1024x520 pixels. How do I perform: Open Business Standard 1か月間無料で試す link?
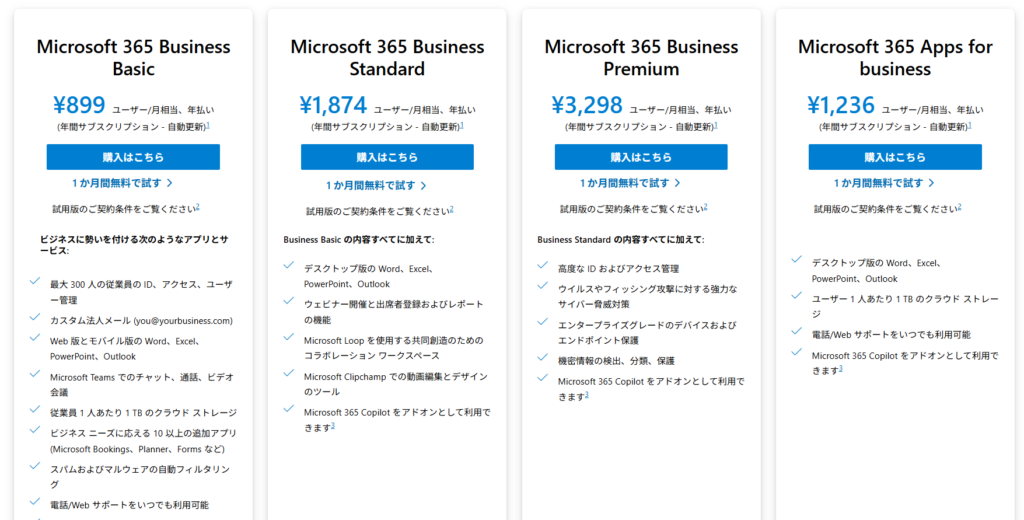point(377,186)
